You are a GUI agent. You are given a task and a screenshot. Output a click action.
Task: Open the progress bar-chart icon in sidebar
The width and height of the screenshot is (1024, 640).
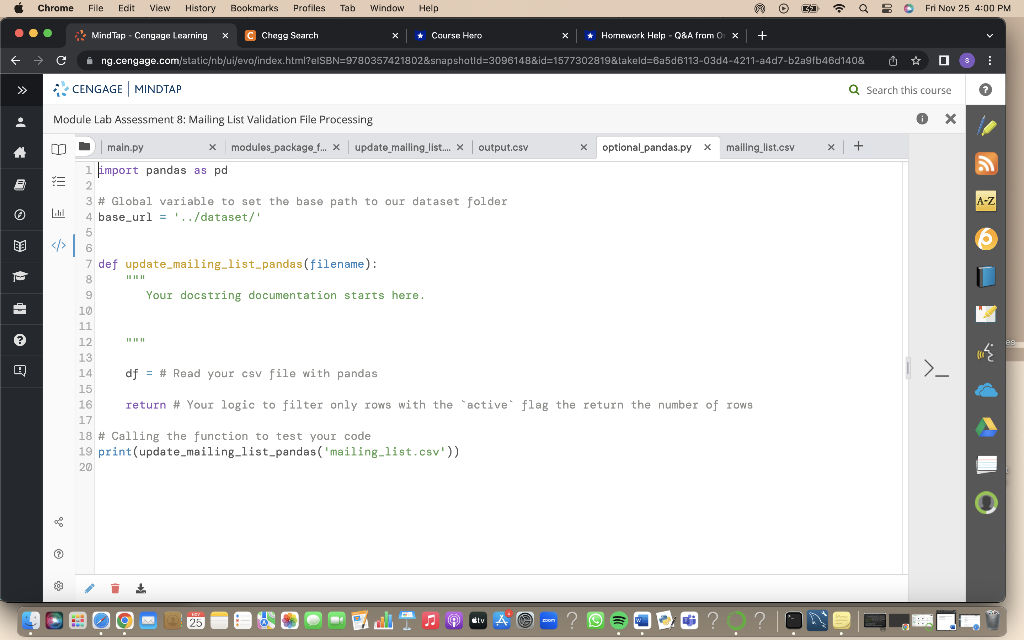coord(59,211)
